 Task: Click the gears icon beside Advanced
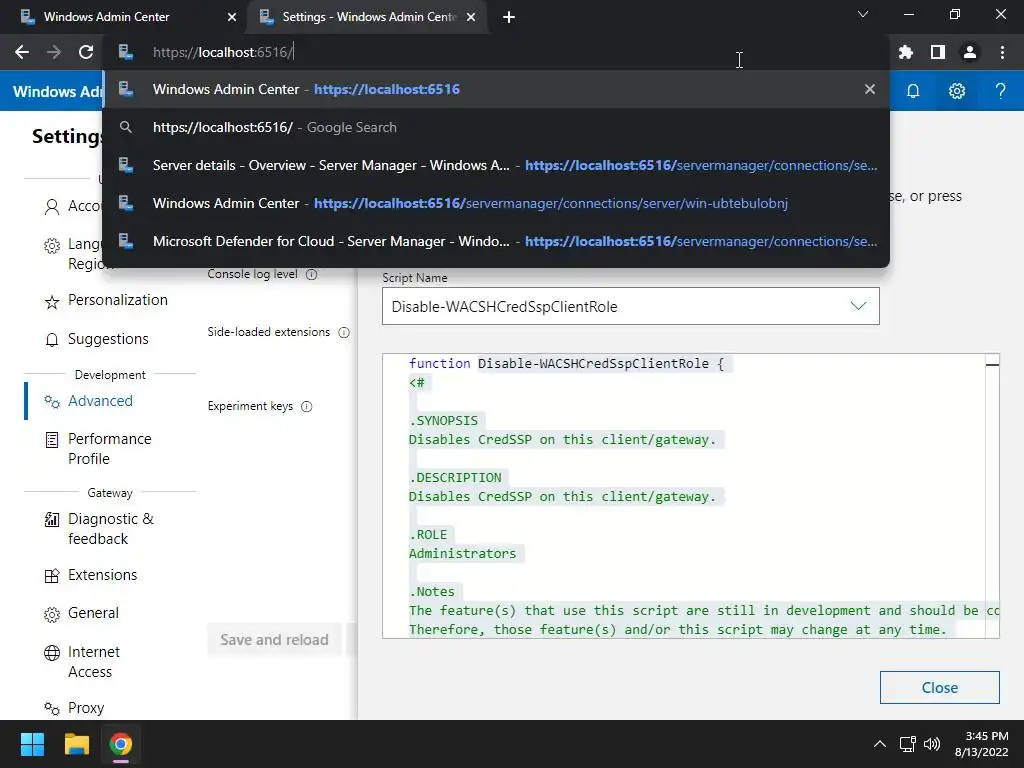pos(52,402)
